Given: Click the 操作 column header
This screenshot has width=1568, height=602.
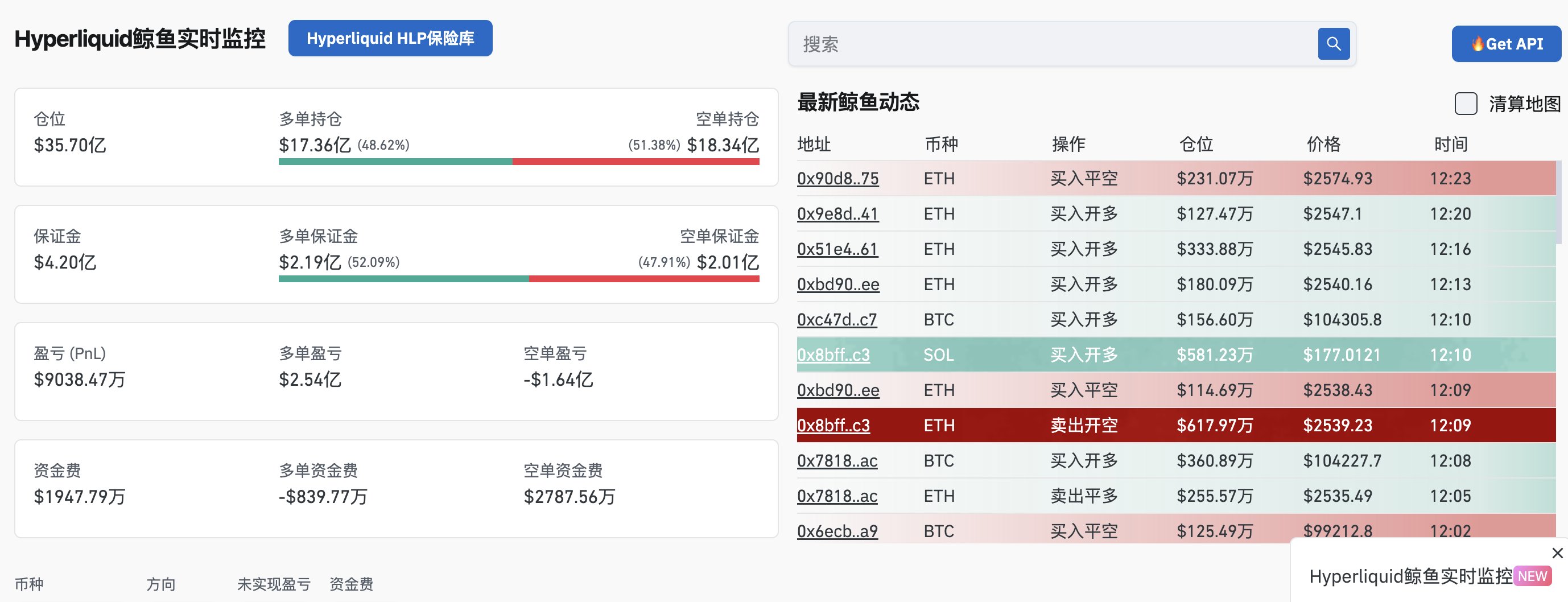Looking at the screenshot, I should click(x=1068, y=145).
